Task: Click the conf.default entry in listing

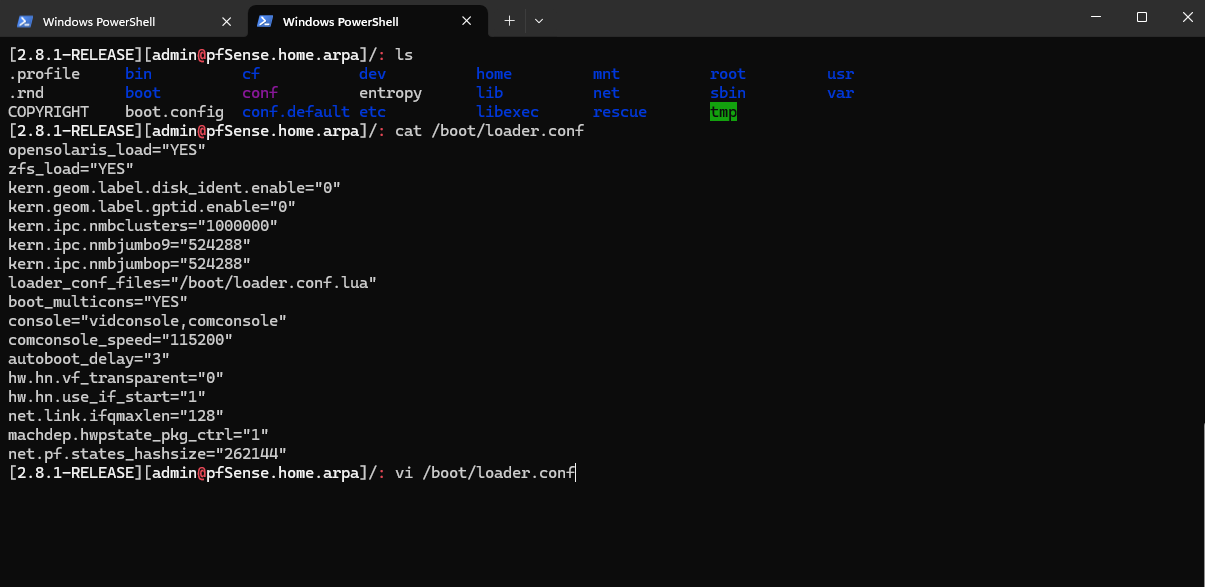Action: (296, 112)
